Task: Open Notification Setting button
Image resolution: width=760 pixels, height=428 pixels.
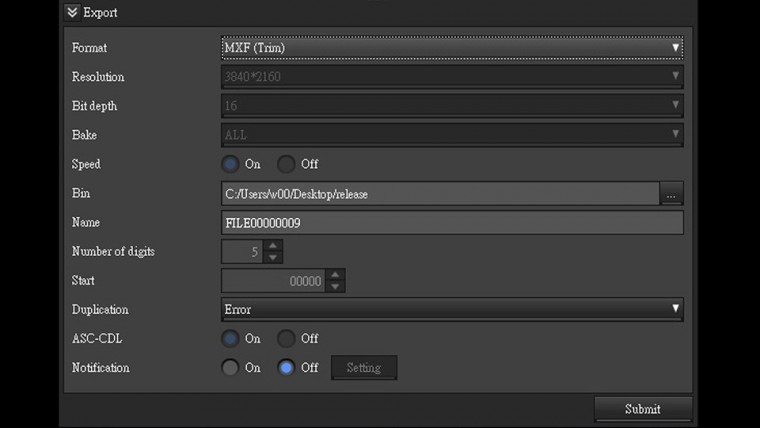Action: pyautogui.click(x=364, y=368)
